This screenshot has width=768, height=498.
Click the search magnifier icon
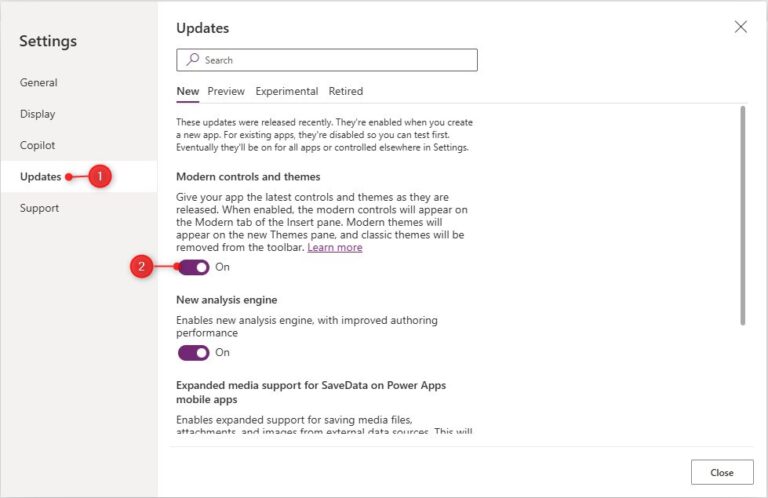(x=191, y=60)
